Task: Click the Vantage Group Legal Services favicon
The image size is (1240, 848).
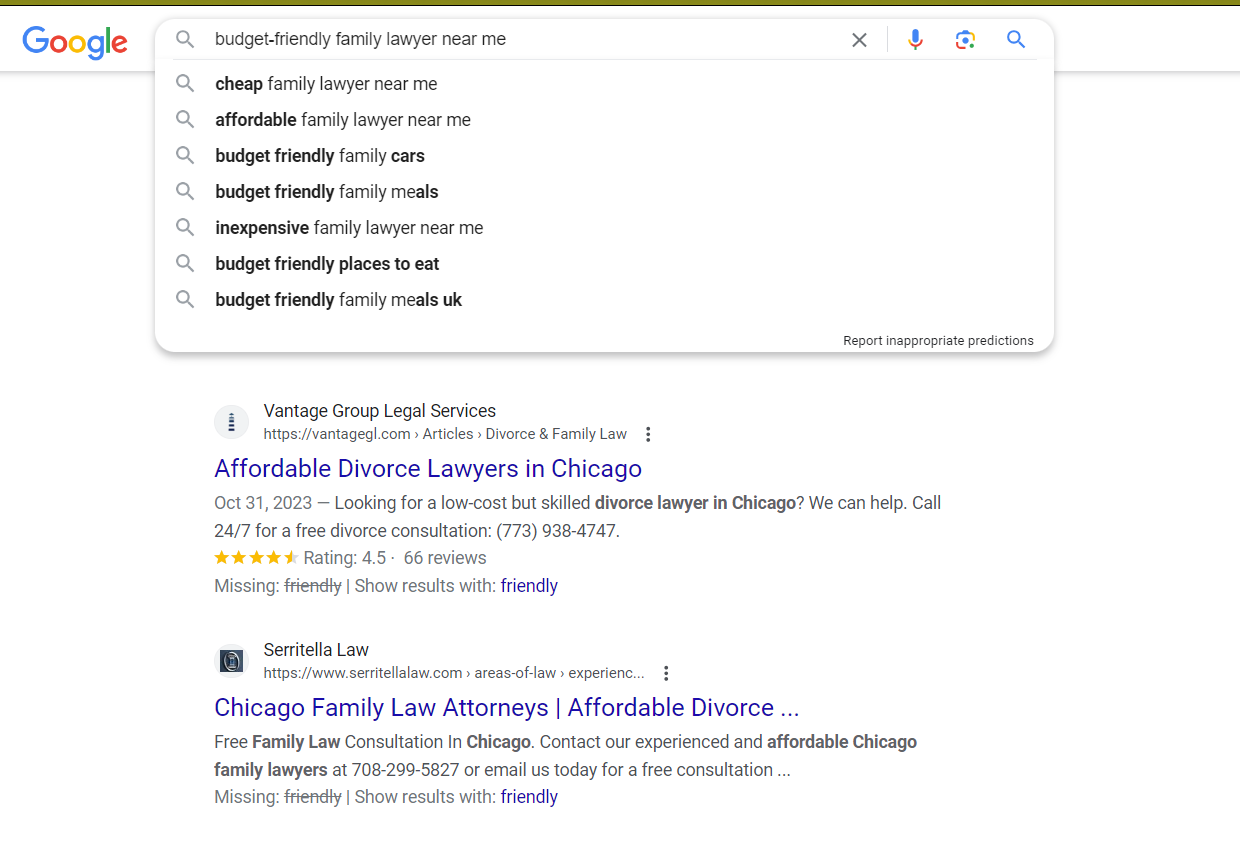Action: (x=231, y=421)
